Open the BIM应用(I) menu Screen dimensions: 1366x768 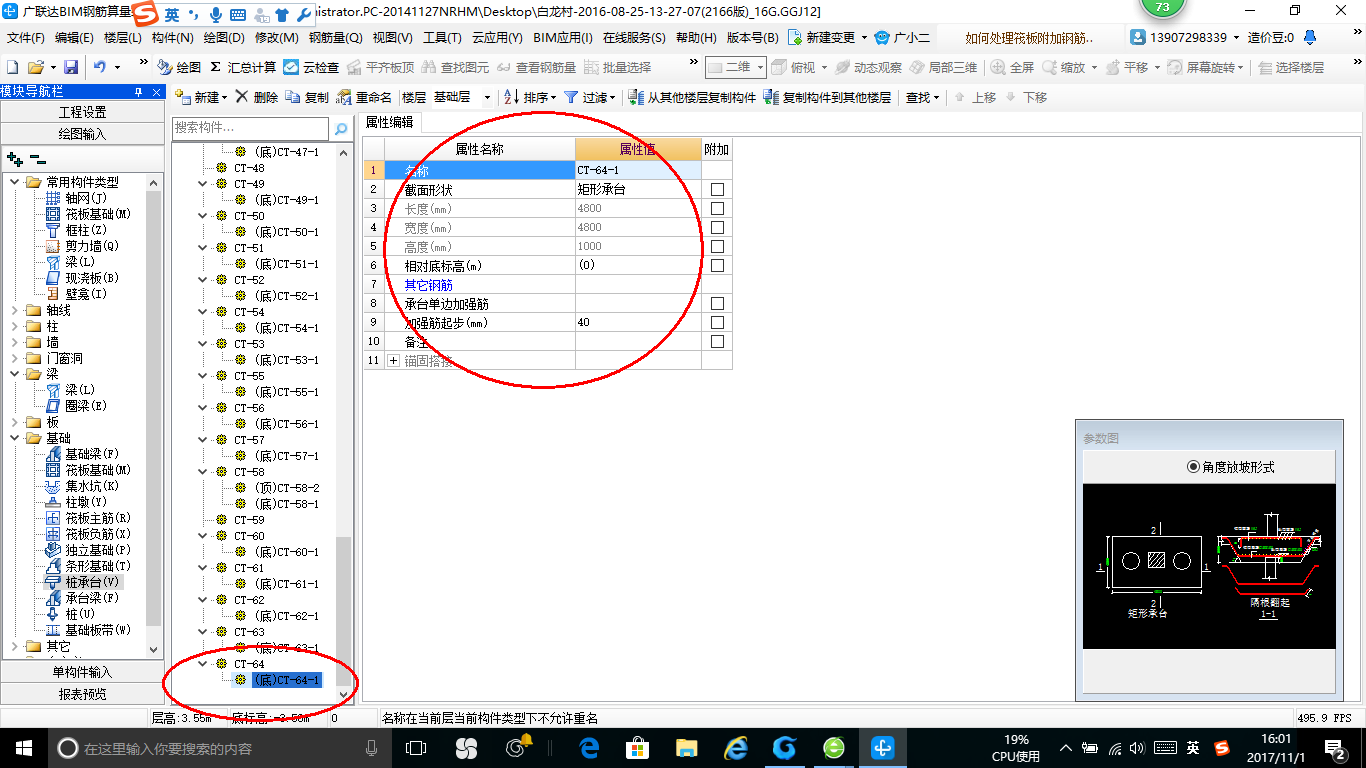[563, 38]
